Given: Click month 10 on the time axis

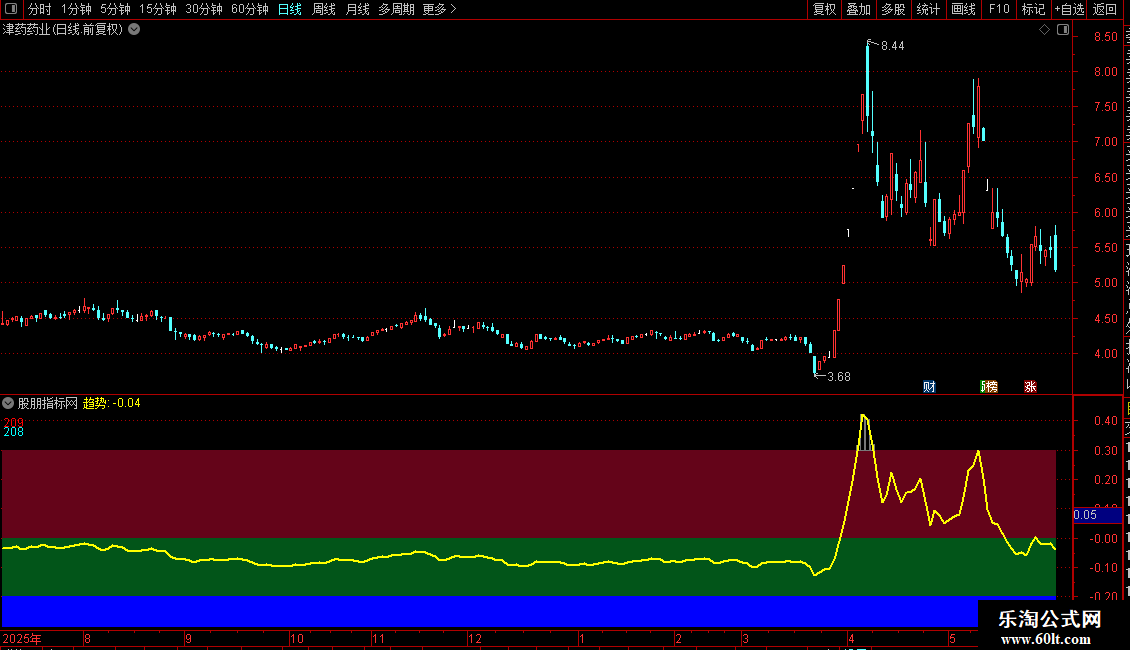Looking at the screenshot, I should click(x=296, y=638).
